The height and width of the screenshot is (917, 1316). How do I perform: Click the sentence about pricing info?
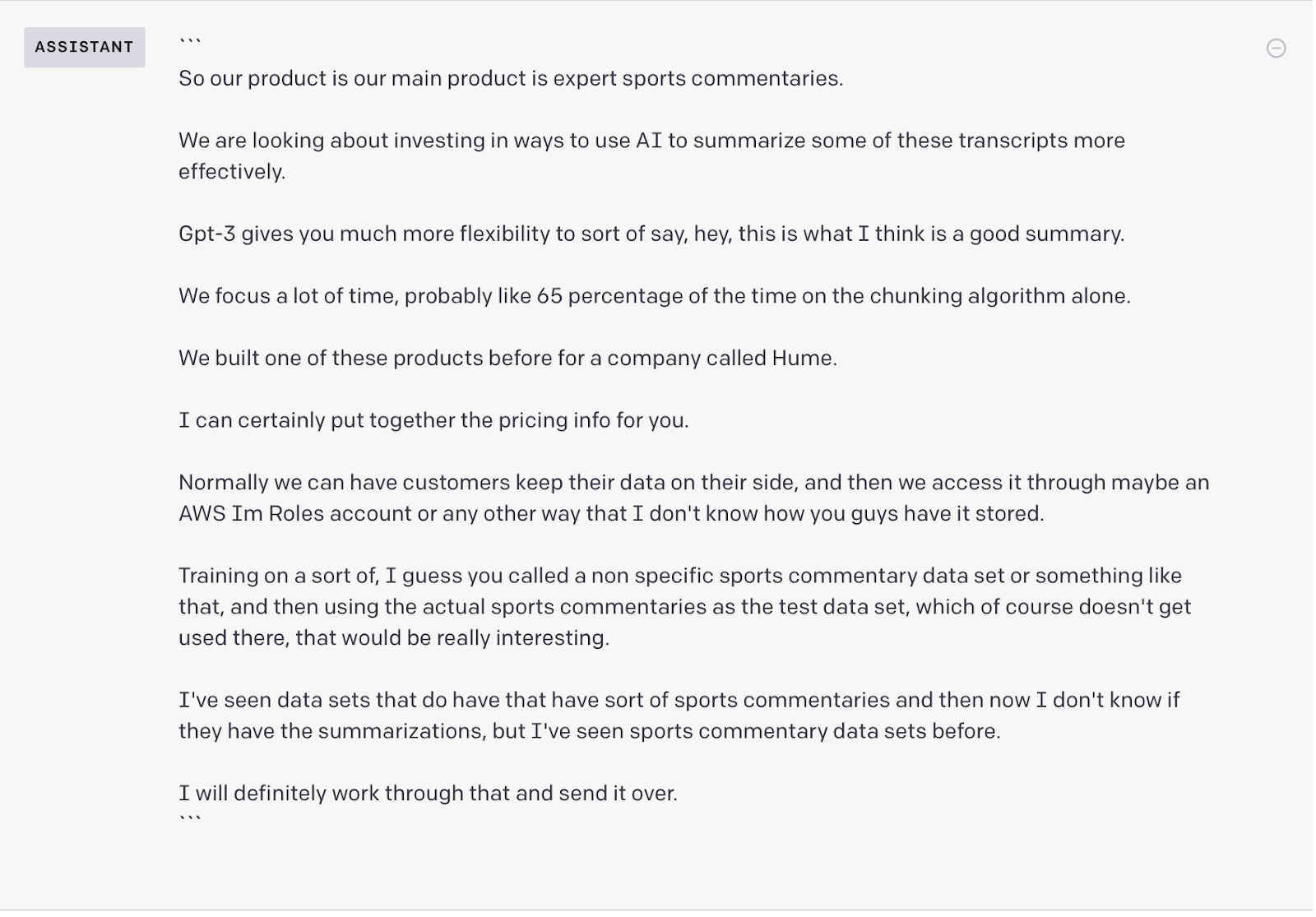click(x=433, y=420)
